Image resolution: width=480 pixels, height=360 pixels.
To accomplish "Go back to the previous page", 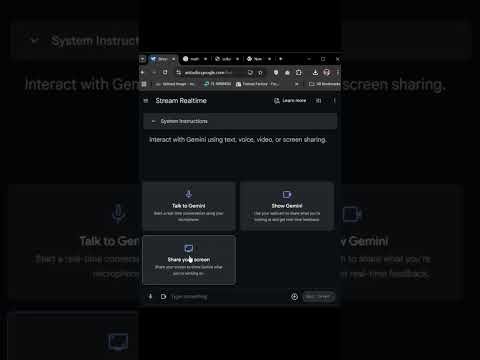I will point(143,72).
